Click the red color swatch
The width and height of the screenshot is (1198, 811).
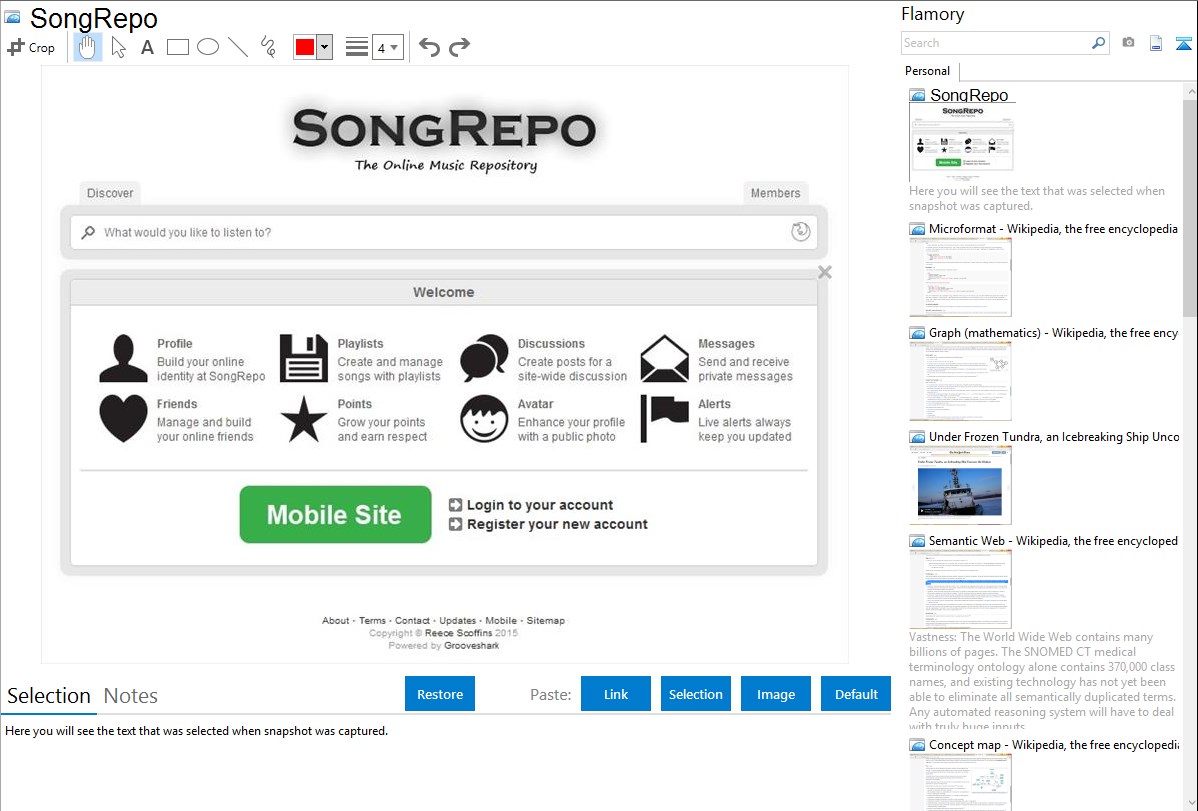[x=305, y=47]
